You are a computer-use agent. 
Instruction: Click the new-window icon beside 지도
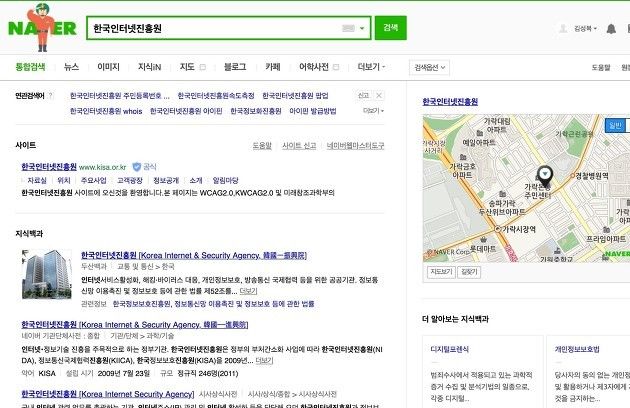[x=202, y=67]
